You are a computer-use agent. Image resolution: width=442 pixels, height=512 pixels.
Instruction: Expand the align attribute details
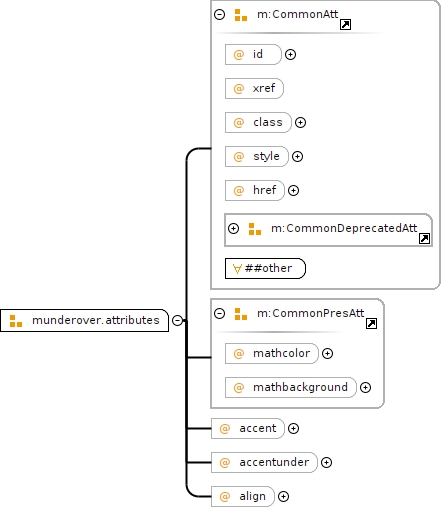click(283, 496)
